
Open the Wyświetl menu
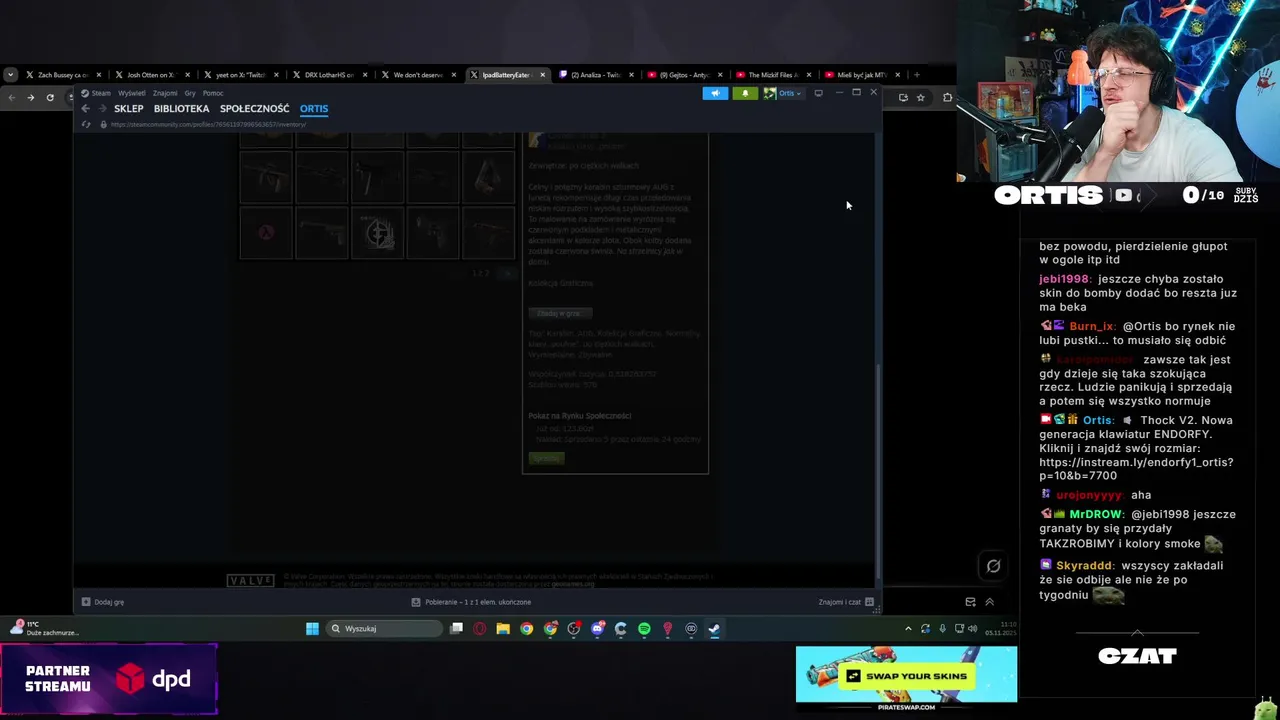click(132, 93)
